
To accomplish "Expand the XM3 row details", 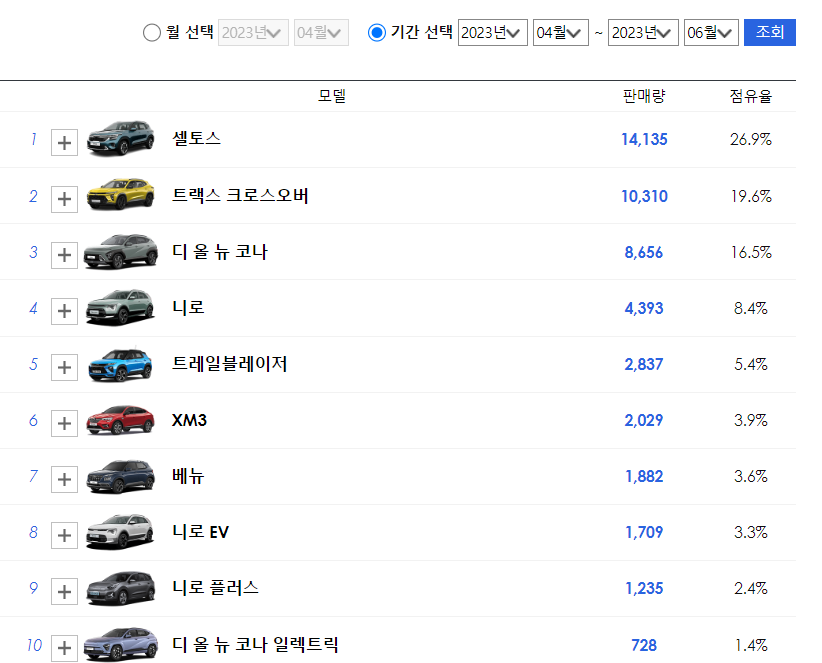I will tap(64, 423).
